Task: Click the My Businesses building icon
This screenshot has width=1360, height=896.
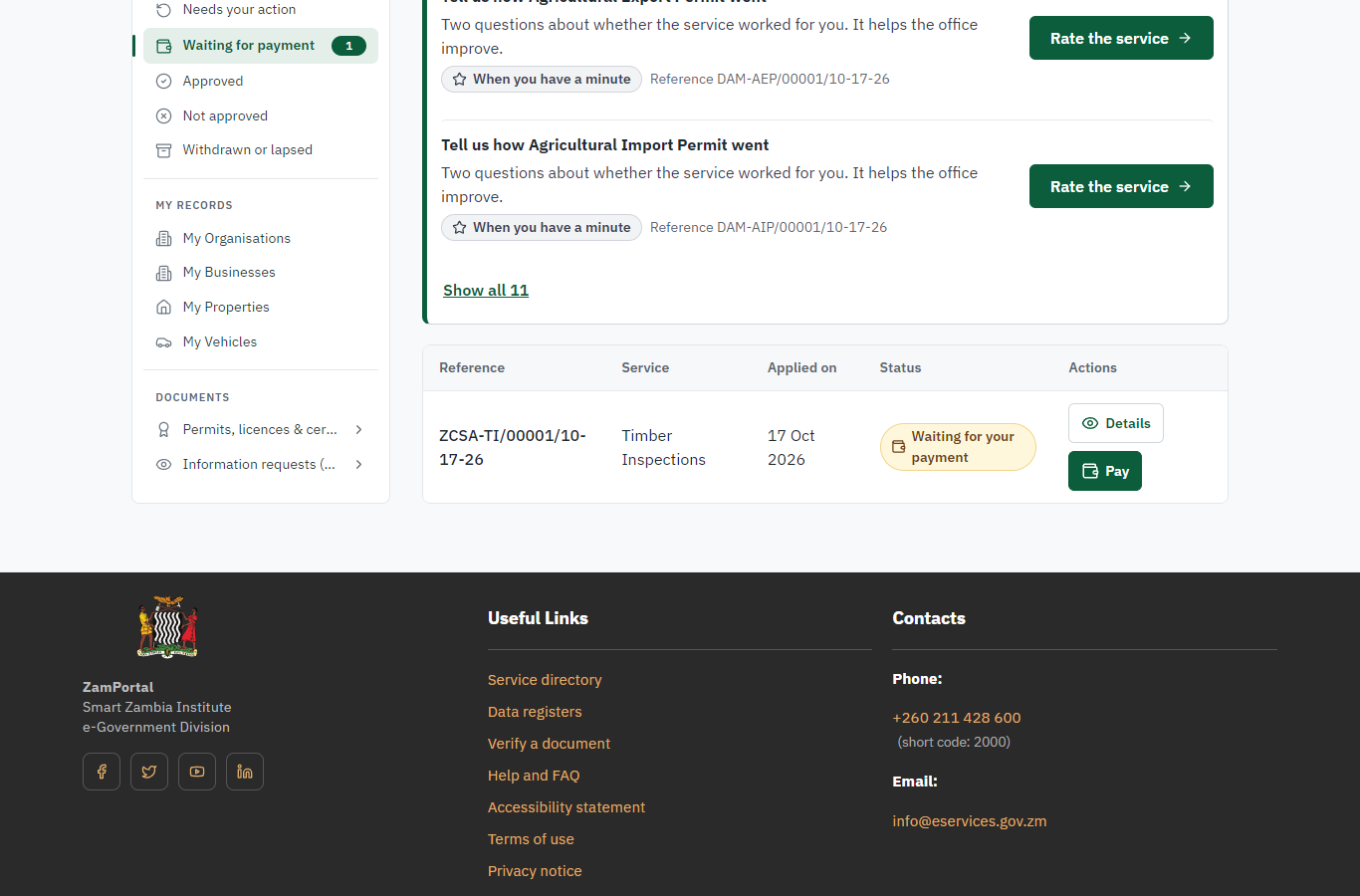Action: point(164,273)
